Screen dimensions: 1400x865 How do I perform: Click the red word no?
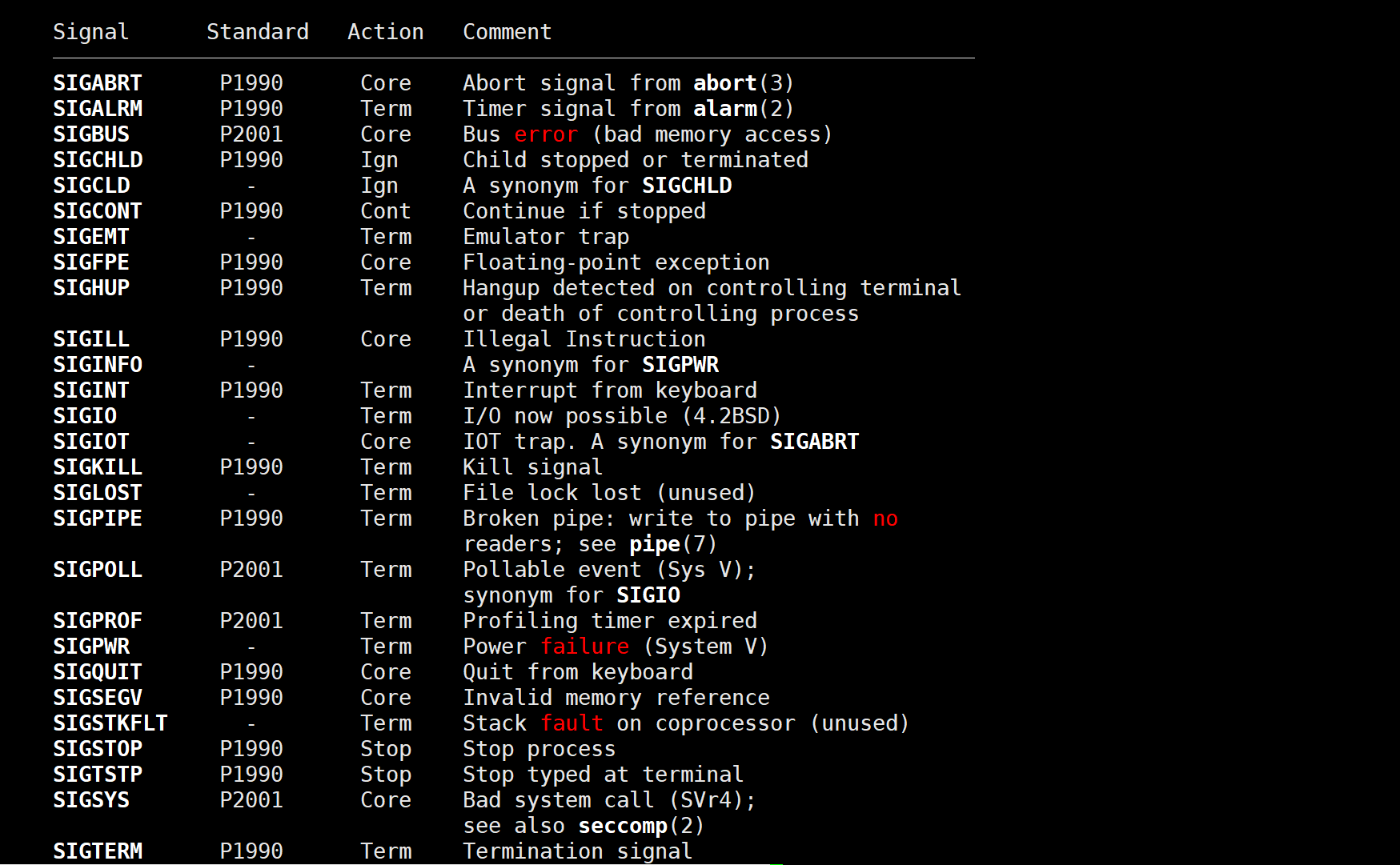click(x=885, y=519)
